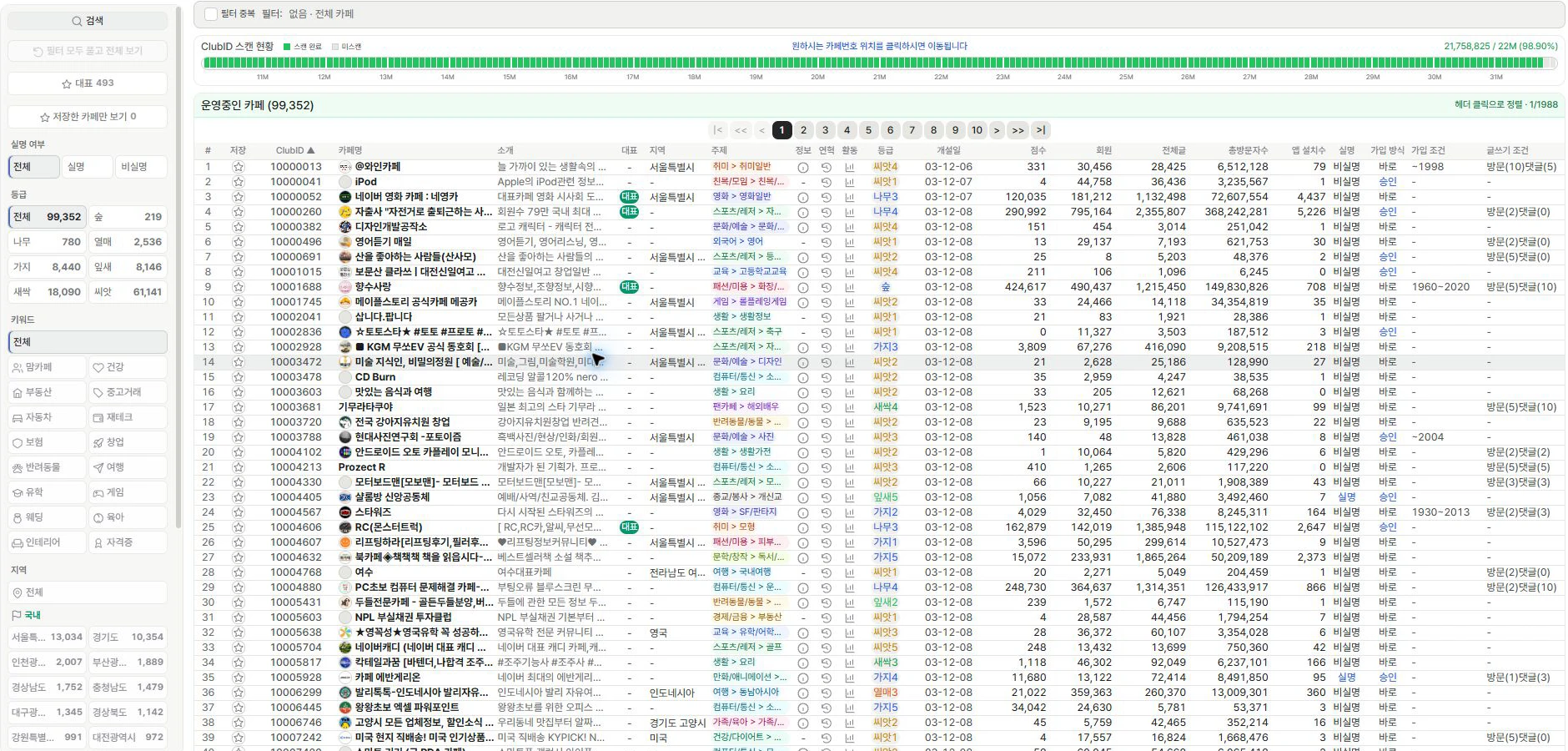Screen dimensions: 1568x751
Task: Filter grade by 열매 2,536
Action: (128, 242)
